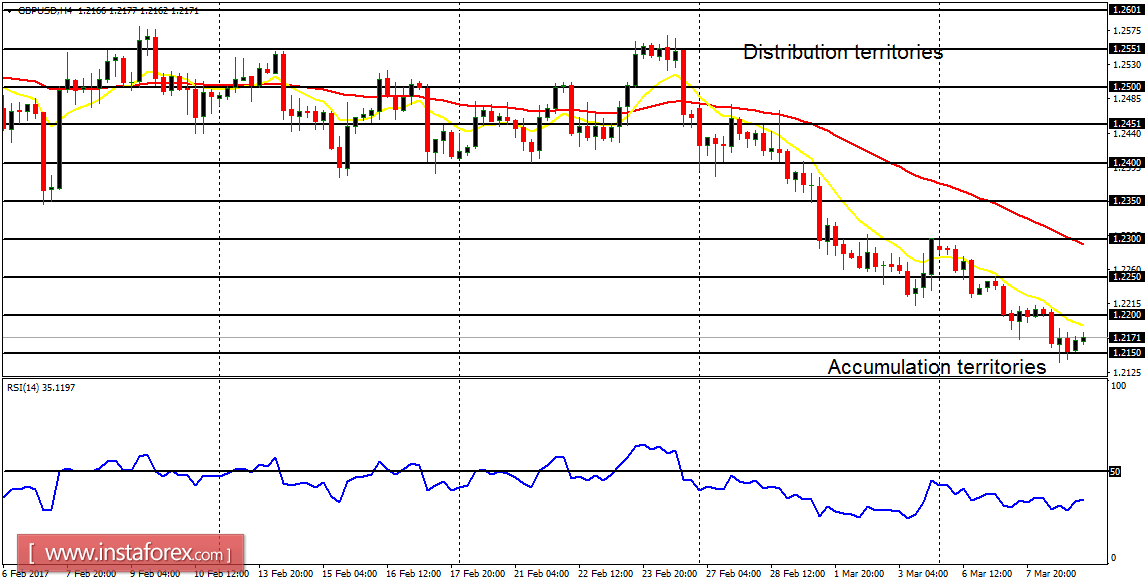The image size is (1147, 585).
Task: Click the latest green candle on the right
Action: tap(1083, 339)
